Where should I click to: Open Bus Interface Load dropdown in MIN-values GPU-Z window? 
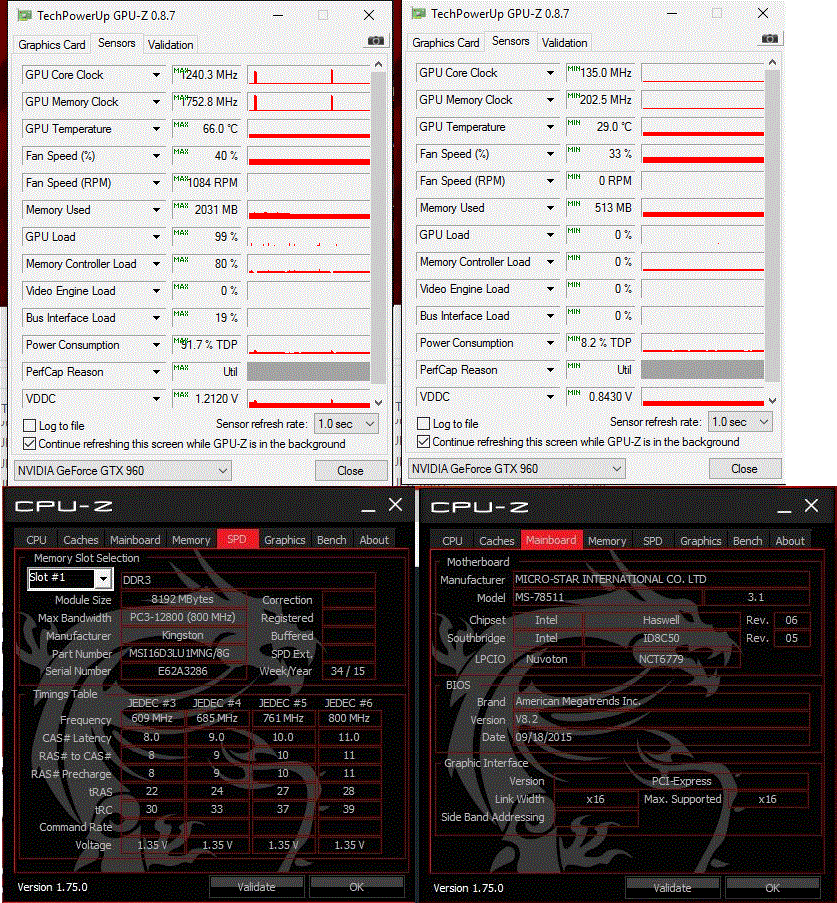550,316
